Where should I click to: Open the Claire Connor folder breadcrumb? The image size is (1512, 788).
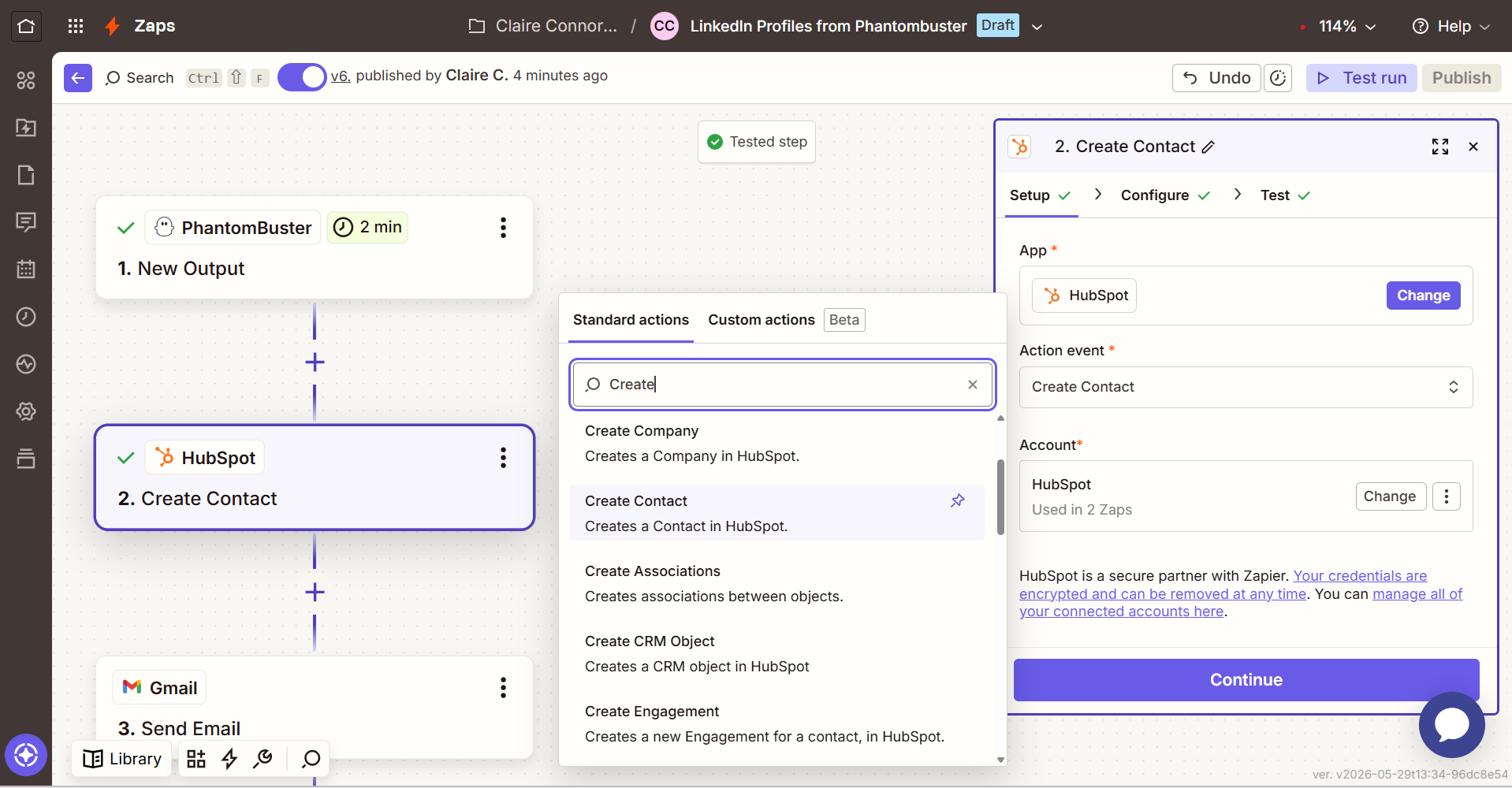(x=543, y=26)
